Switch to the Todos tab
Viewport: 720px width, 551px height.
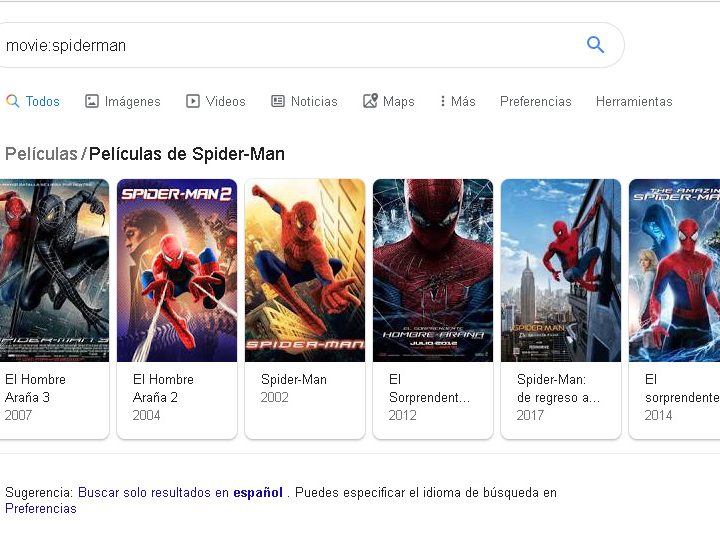42,101
